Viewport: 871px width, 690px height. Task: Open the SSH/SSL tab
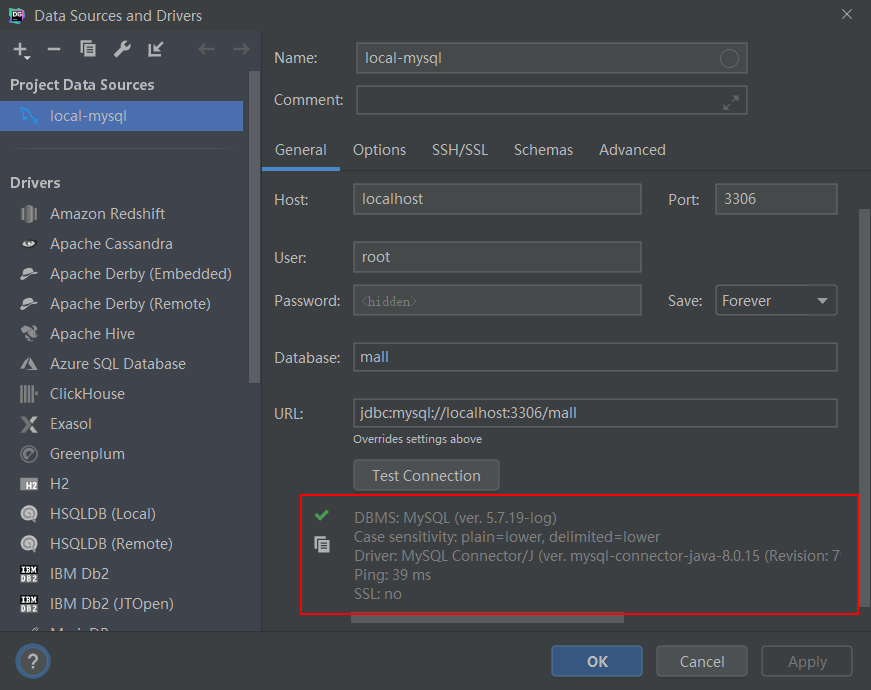click(x=460, y=150)
